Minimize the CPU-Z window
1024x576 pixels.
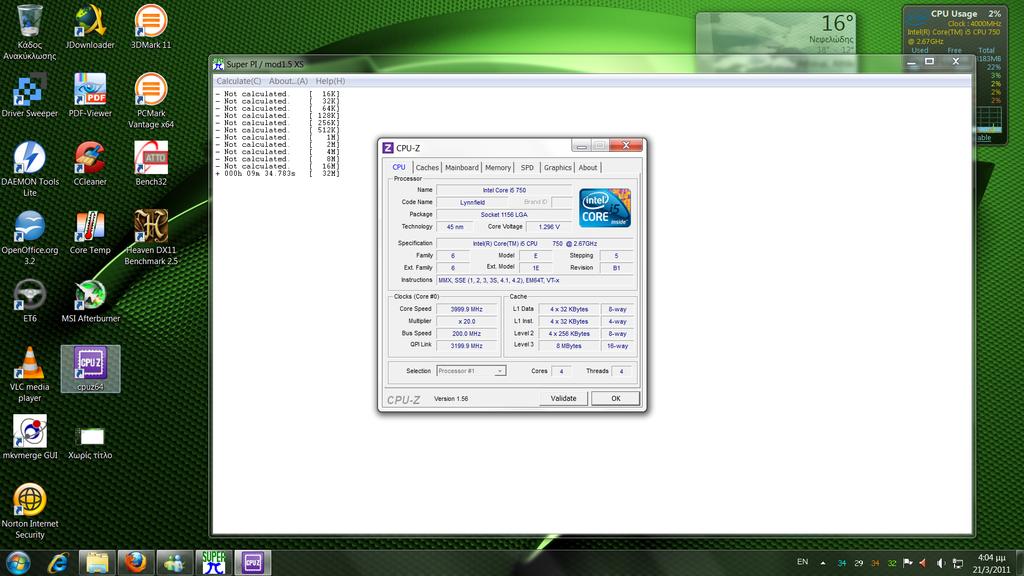(581, 145)
